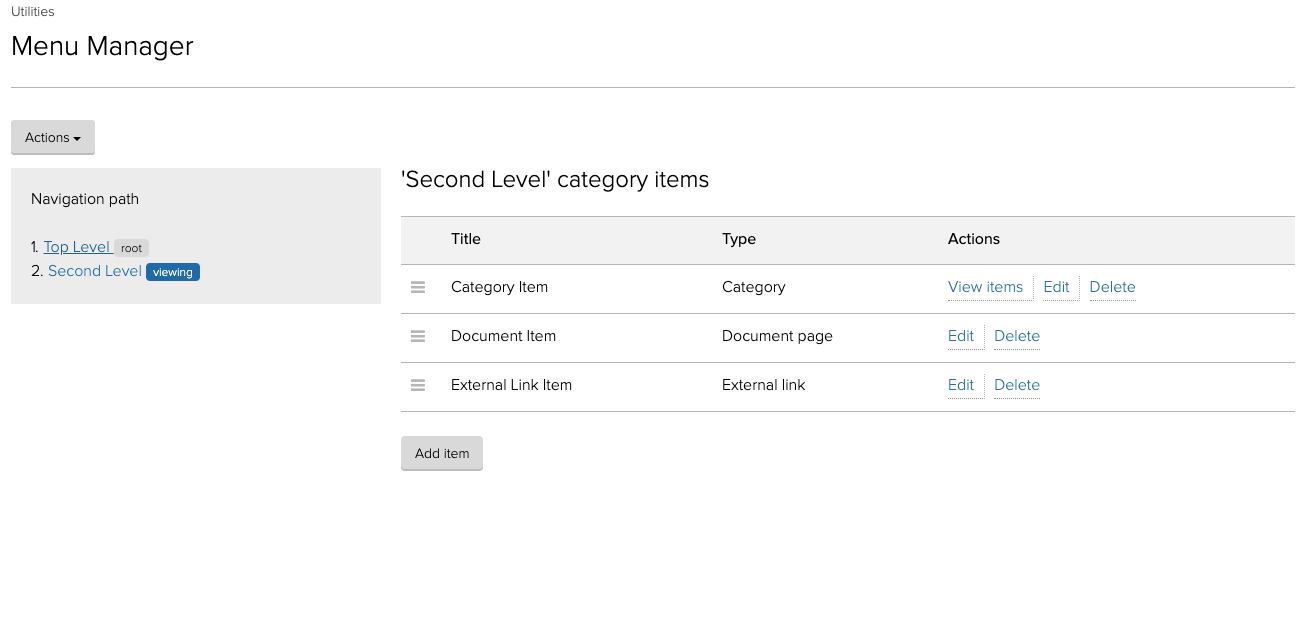Click the blue viewing badge

click(173, 272)
